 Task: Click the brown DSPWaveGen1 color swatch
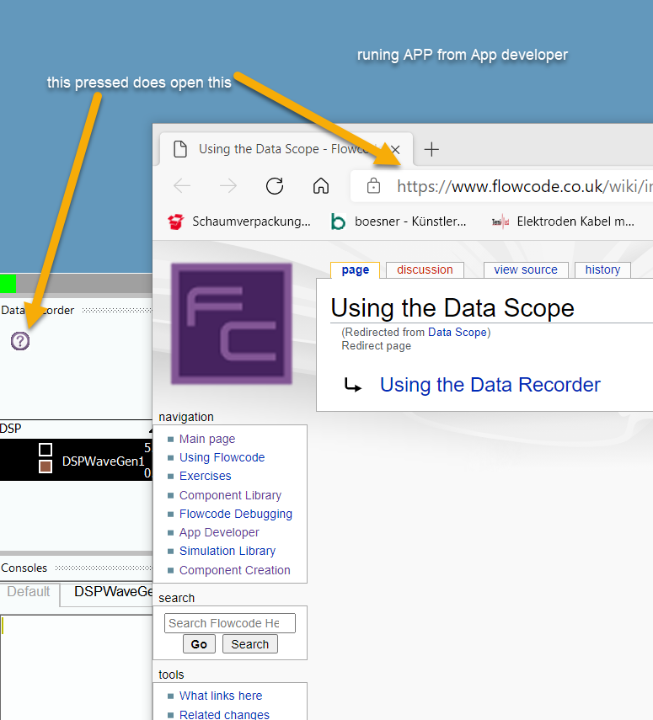(x=45, y=467)
